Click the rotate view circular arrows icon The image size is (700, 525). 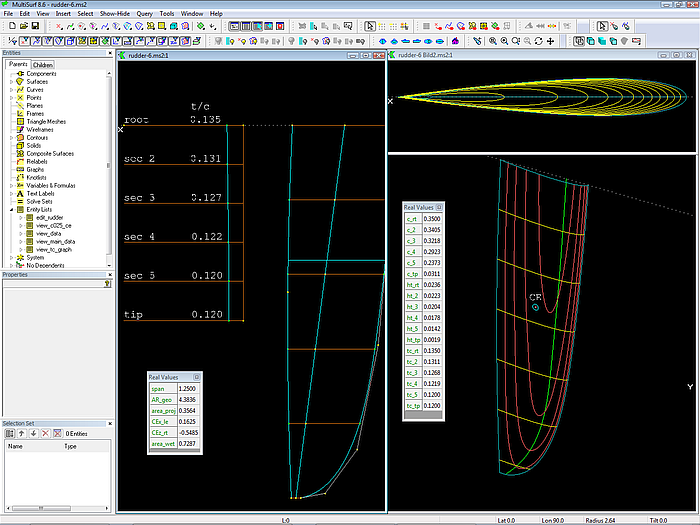539,41
